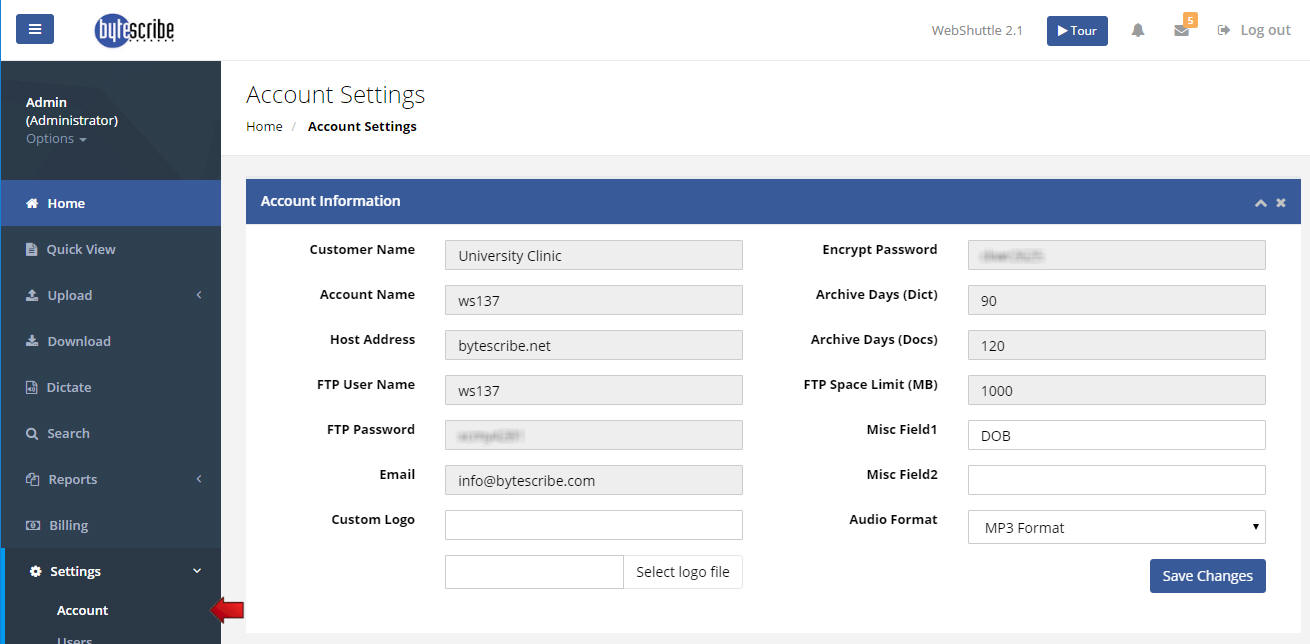
Task: Click the Host Address field
Action: 594,345
